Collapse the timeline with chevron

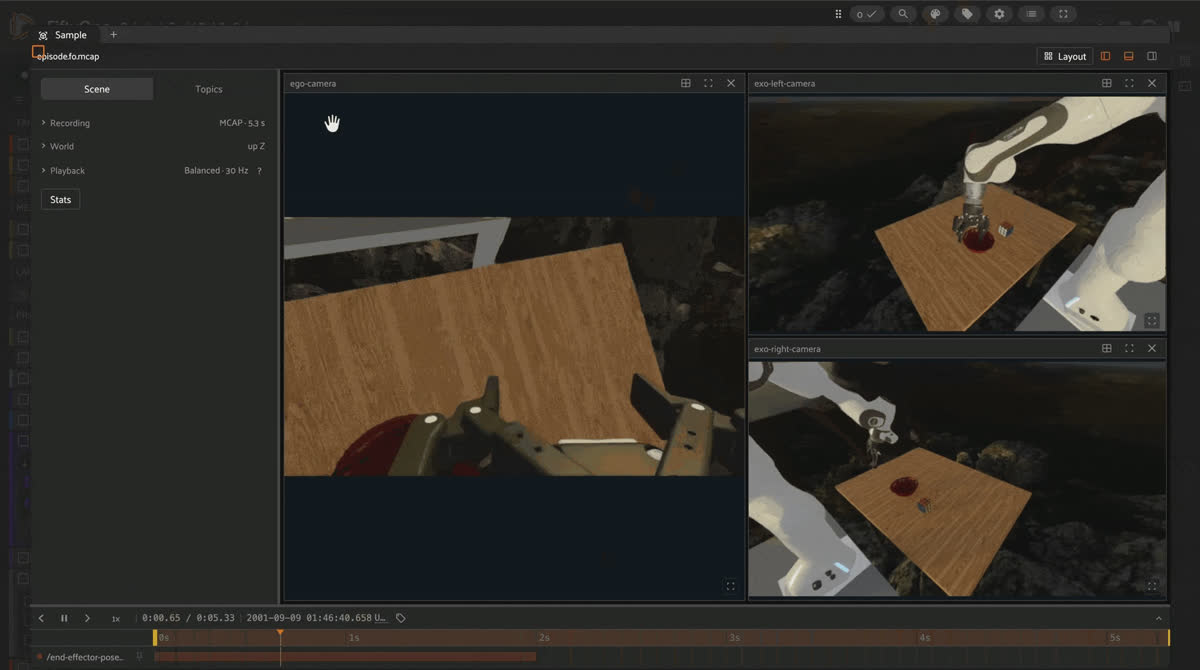(1161, 618)
